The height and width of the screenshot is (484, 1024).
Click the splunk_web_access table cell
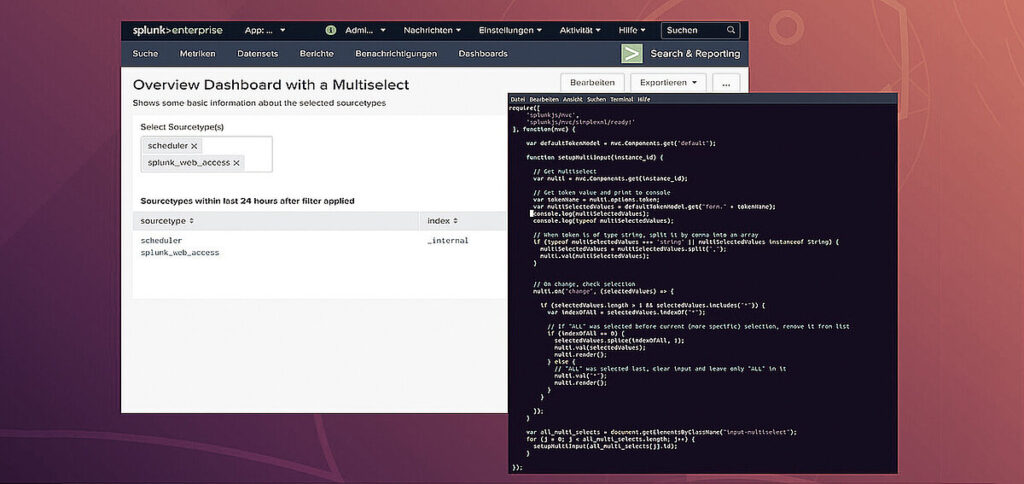click(x=180, y=252)
